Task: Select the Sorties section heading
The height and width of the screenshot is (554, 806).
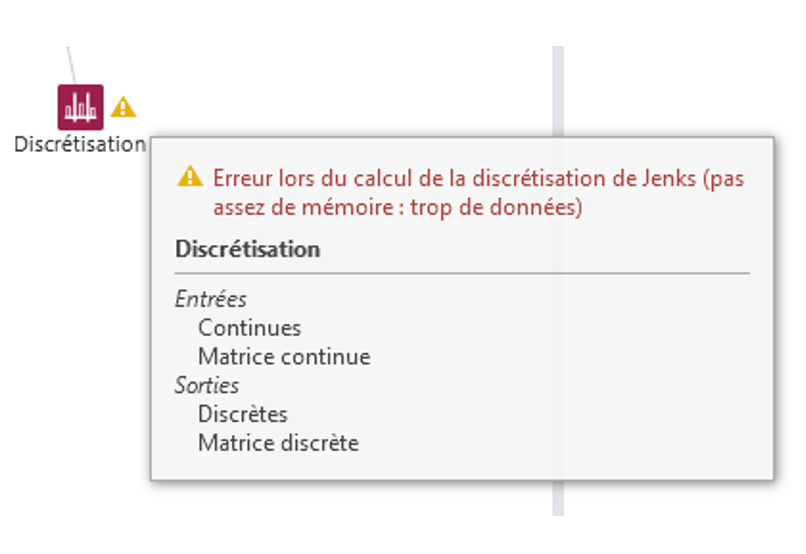Action: (x=207, y=385)
